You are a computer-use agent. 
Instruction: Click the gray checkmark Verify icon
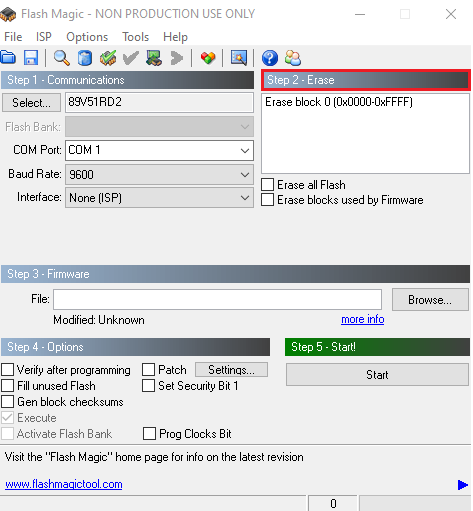[x=130, y=58]
